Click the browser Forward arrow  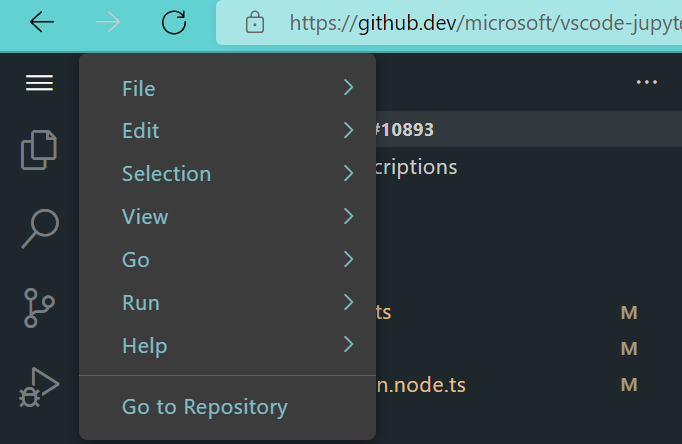108,22
